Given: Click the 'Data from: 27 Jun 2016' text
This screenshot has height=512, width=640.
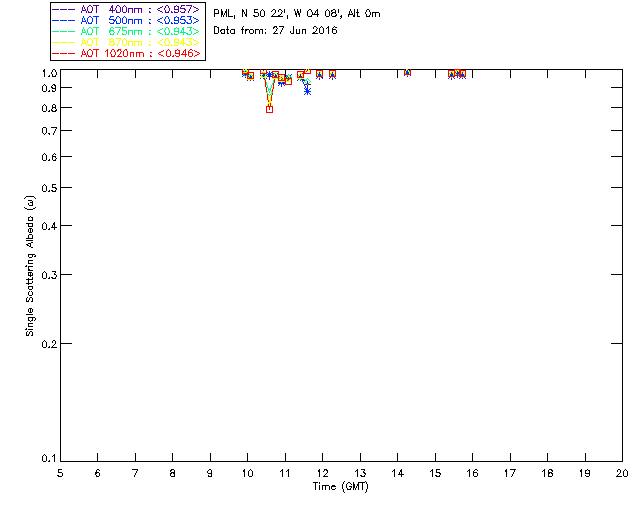Looking at the screenshot, I should click(x=276, y=30).
